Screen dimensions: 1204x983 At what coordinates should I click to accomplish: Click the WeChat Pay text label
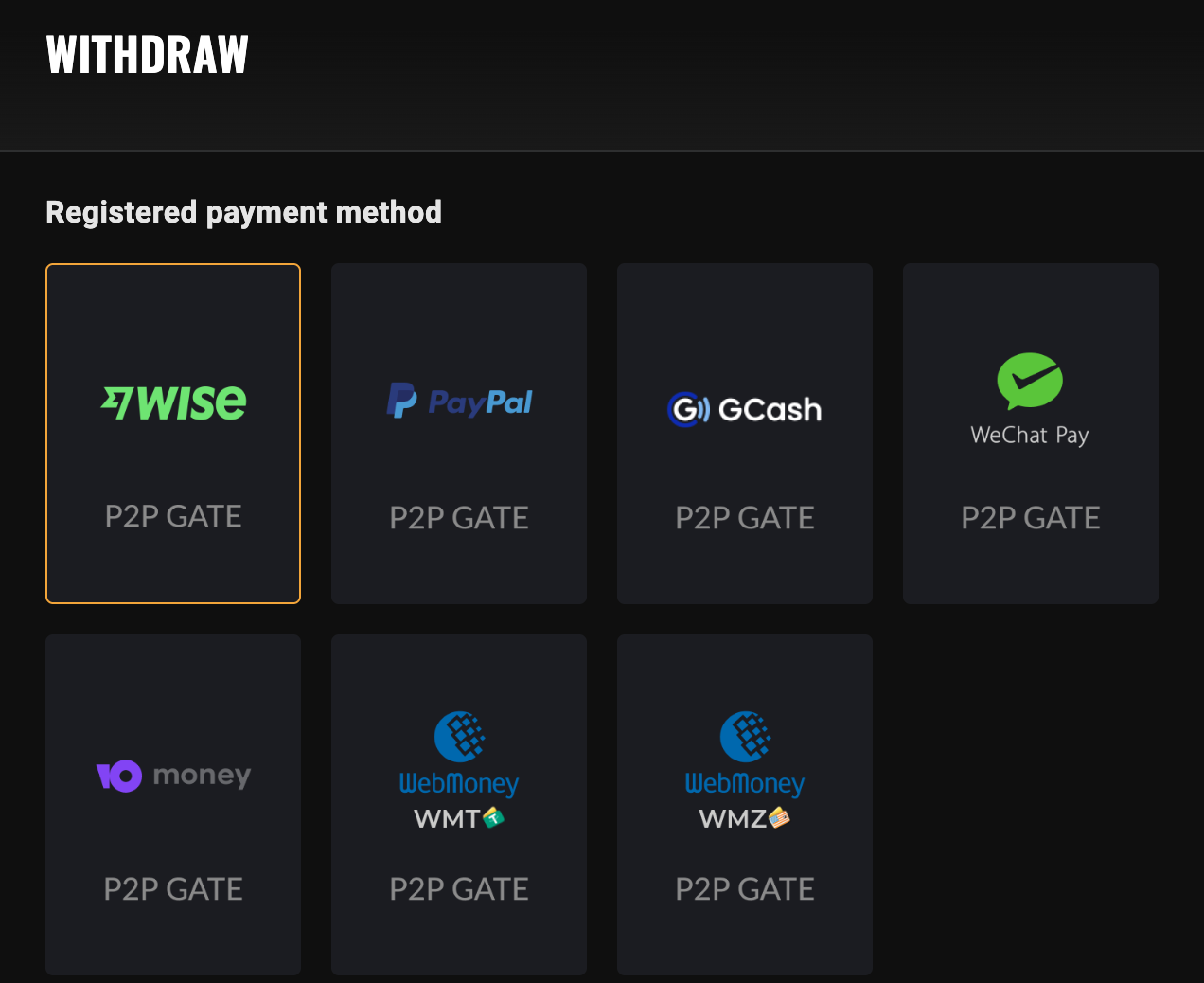(x=1030, y=436)
